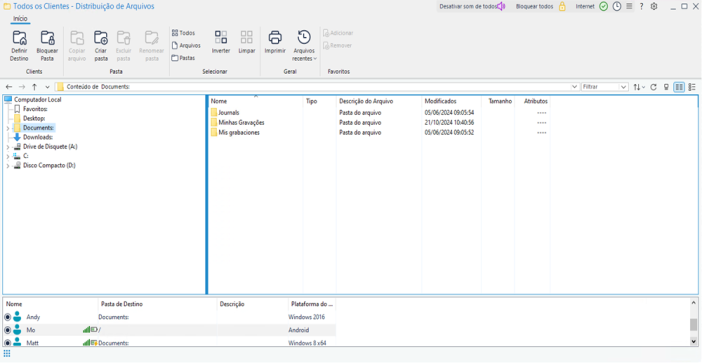702x363 pixels.
Task: Toggle the radio button beside Andy
Action: point(7,317)
